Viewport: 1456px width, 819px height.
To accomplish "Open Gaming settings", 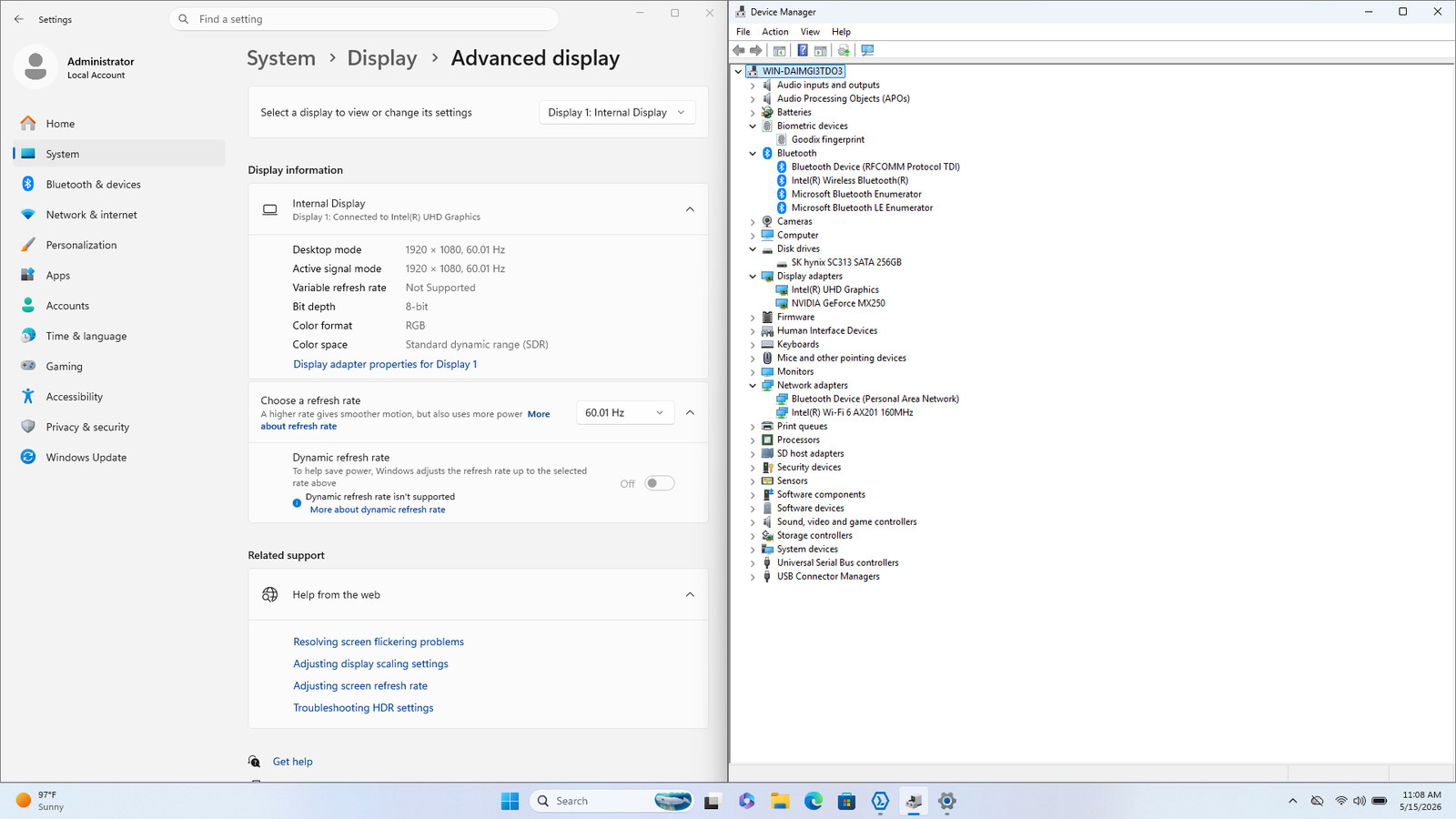I will (x=118, y=367).
